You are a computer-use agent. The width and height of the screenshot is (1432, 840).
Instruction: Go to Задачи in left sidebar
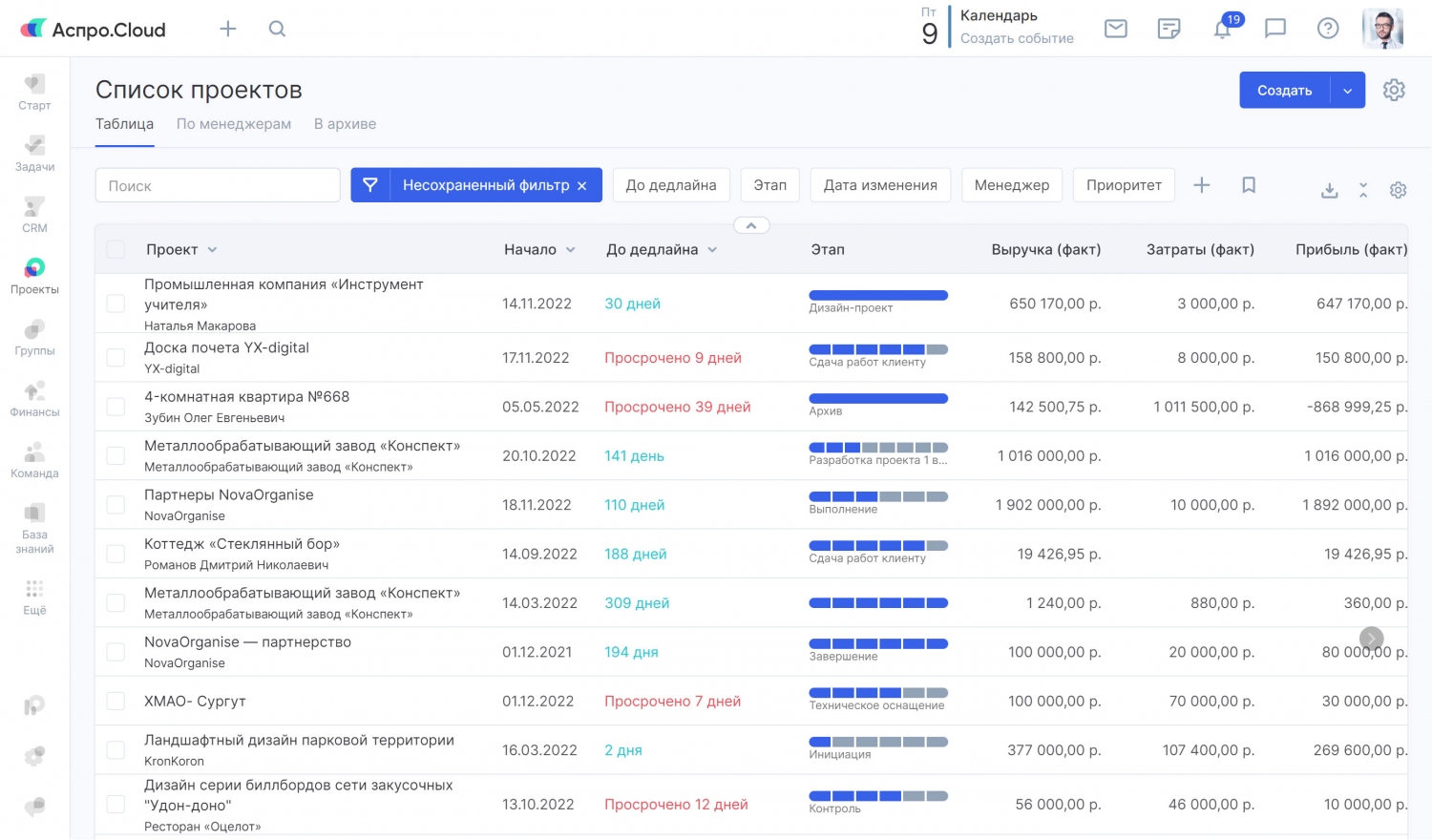34,153
